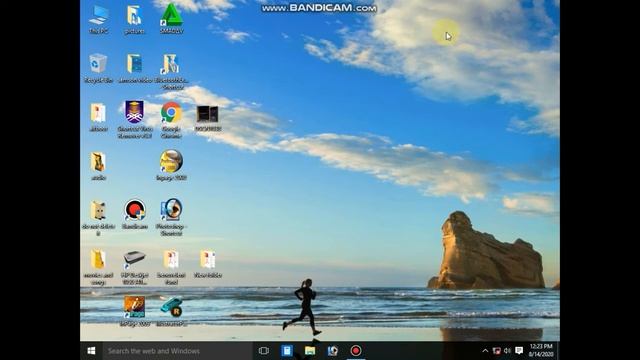Open the network status tray icon
This screenshot has width=640, height=360.
coord(496,351)
